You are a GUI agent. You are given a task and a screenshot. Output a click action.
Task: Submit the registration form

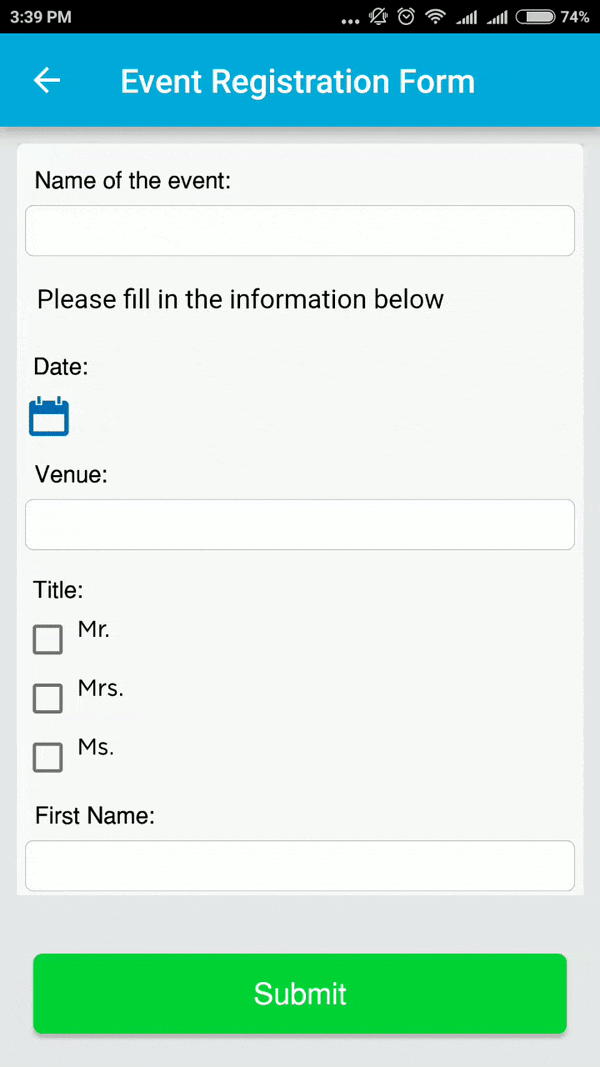click(x=300, y=994)
